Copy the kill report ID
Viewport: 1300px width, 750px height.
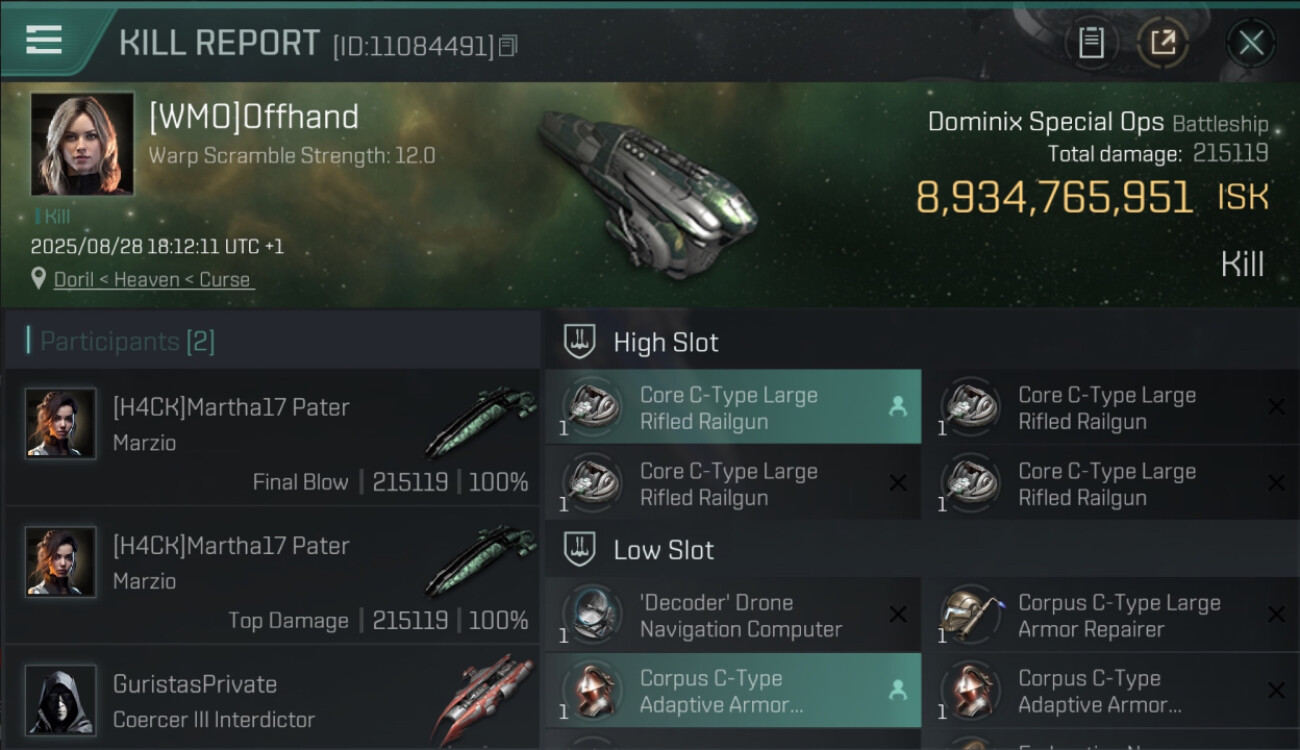pyautogui.click(x=508, y=46)
